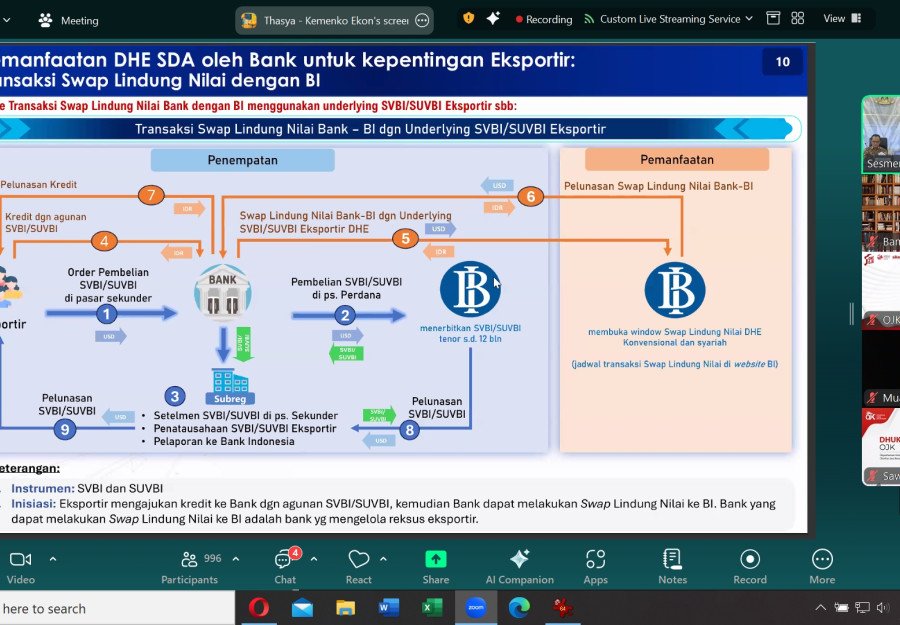Click the encryption shield icon

click(x=468, y=18)
